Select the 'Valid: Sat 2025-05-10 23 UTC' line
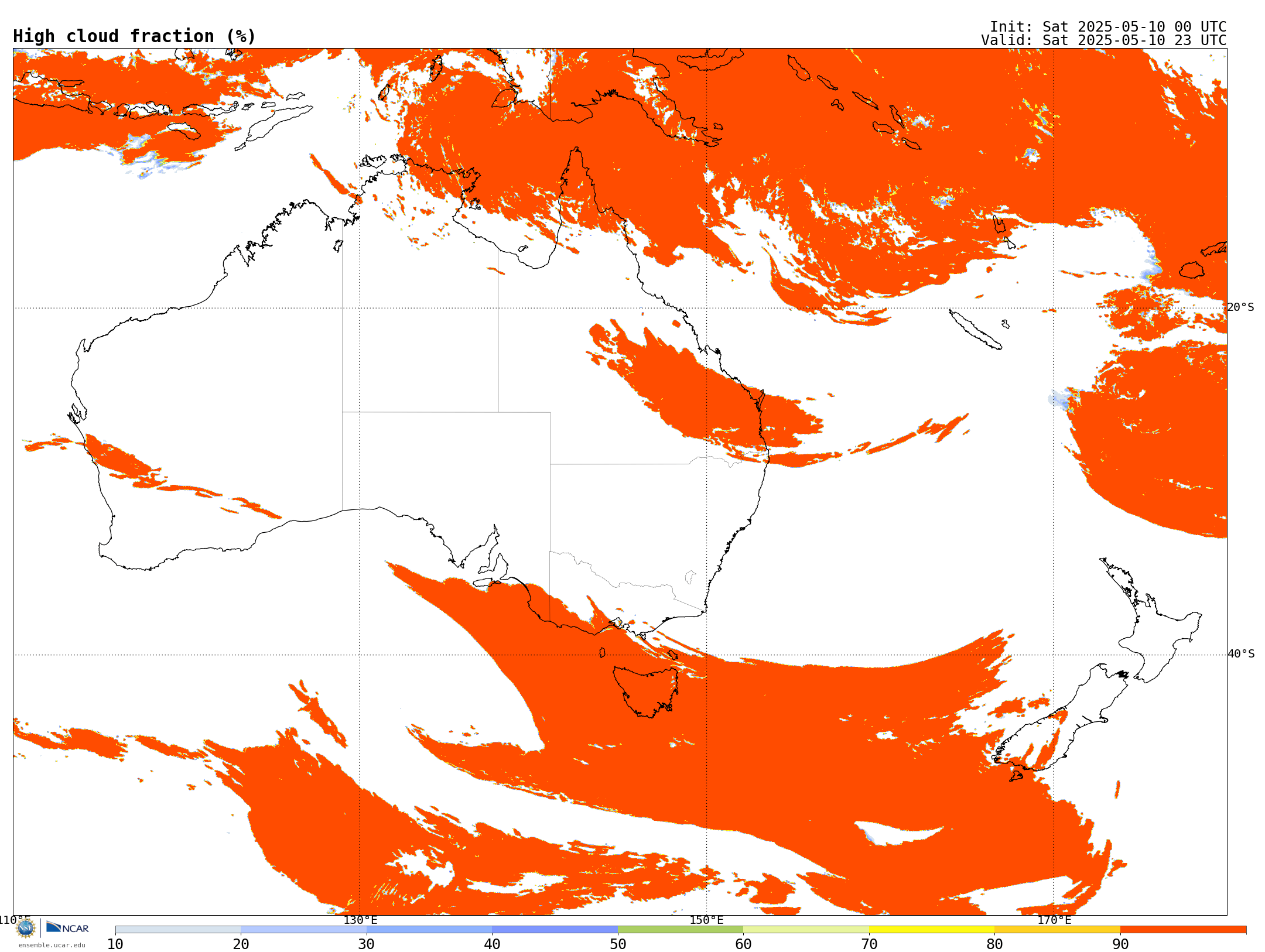Viewport: 1265px width, 952px height. pyautogui.click(x=1104, y=40)
